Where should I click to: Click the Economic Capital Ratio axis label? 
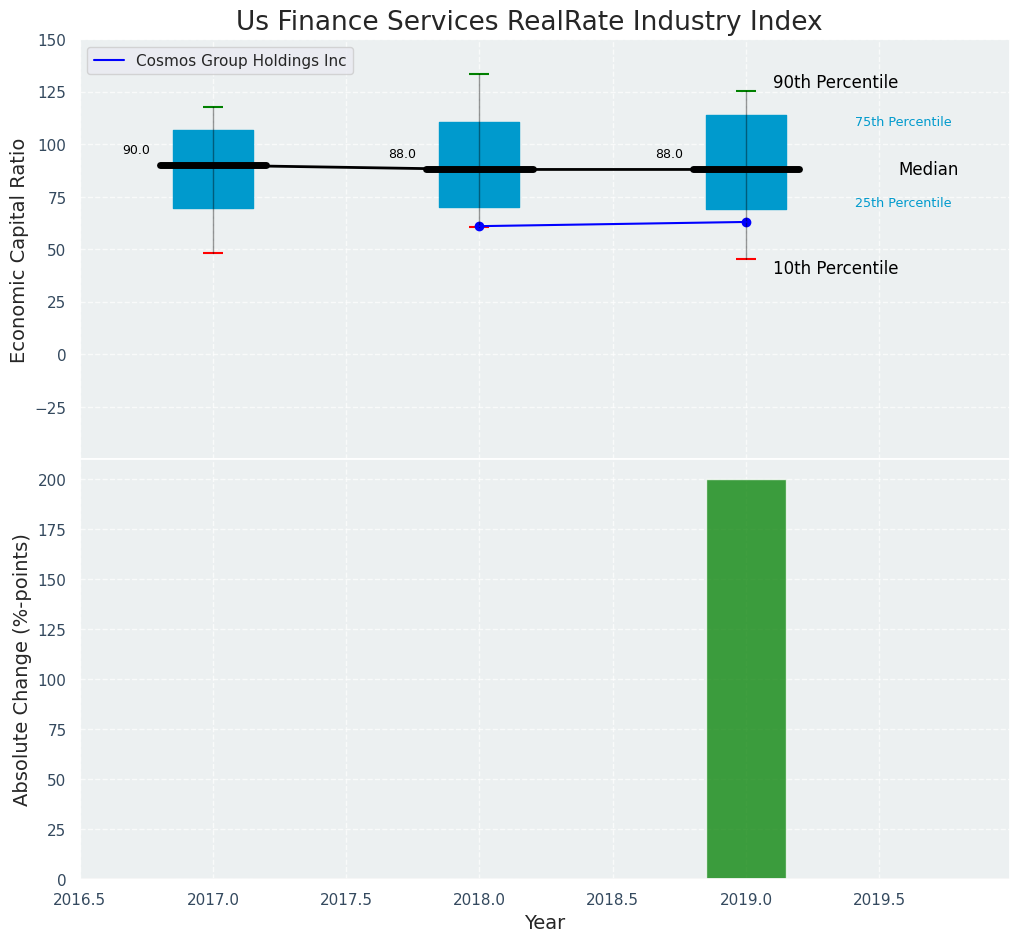click(19, 250)
